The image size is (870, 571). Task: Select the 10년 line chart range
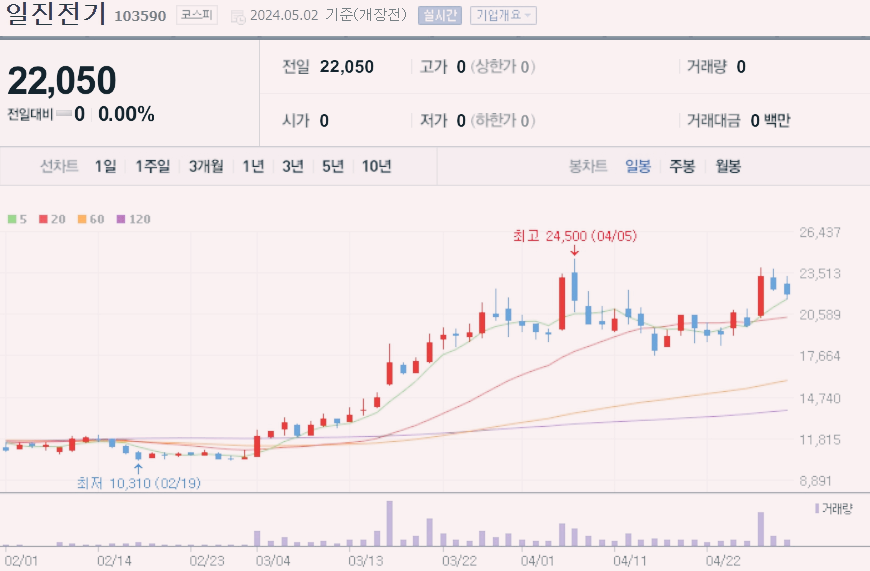click(377, 166)
